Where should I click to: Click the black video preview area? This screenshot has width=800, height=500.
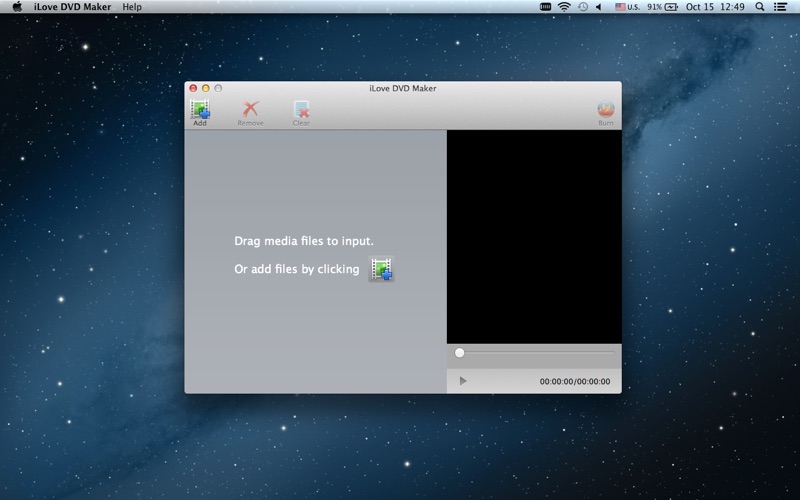pos(534,237)
